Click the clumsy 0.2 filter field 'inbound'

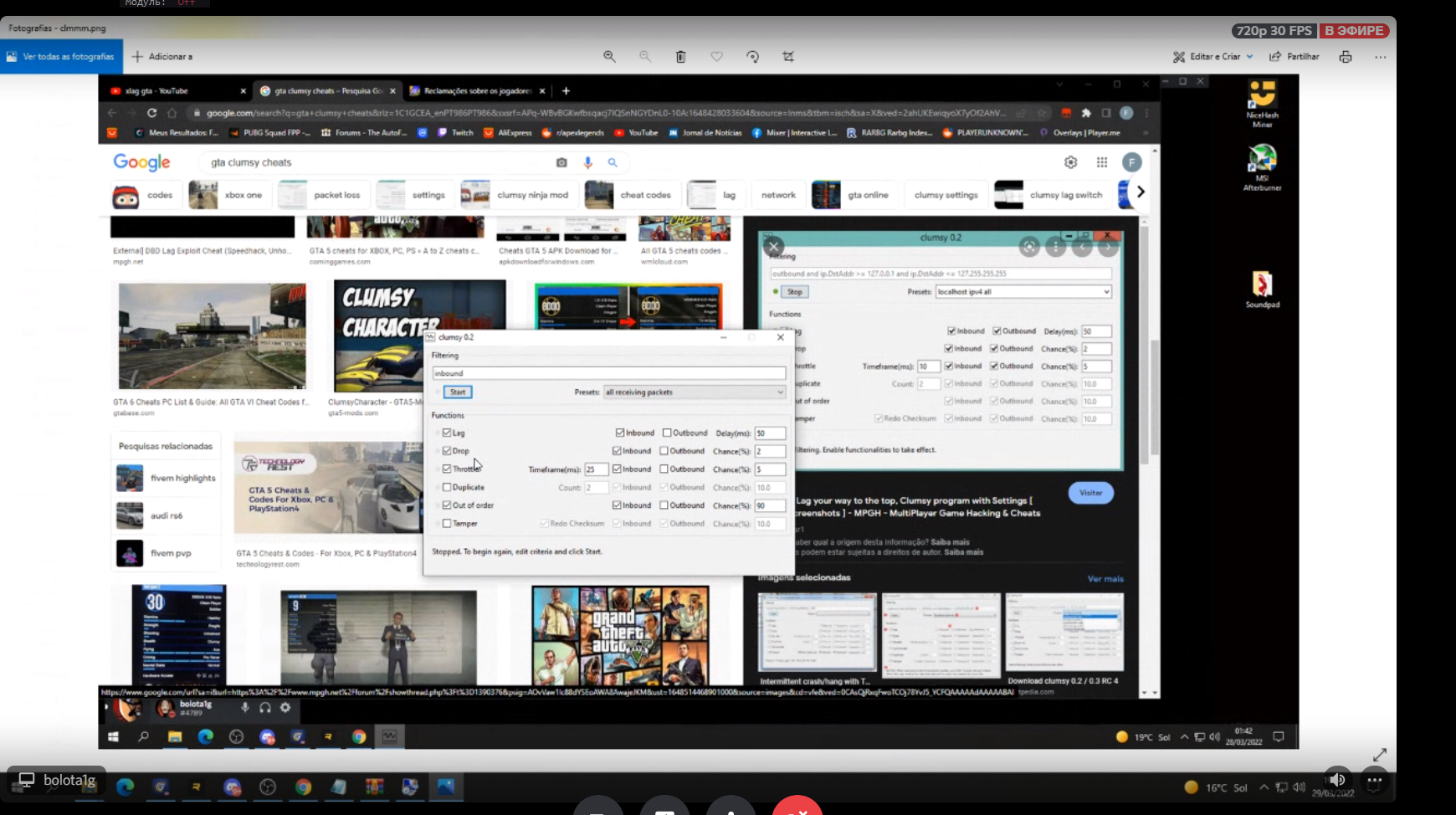coord(608,373)
